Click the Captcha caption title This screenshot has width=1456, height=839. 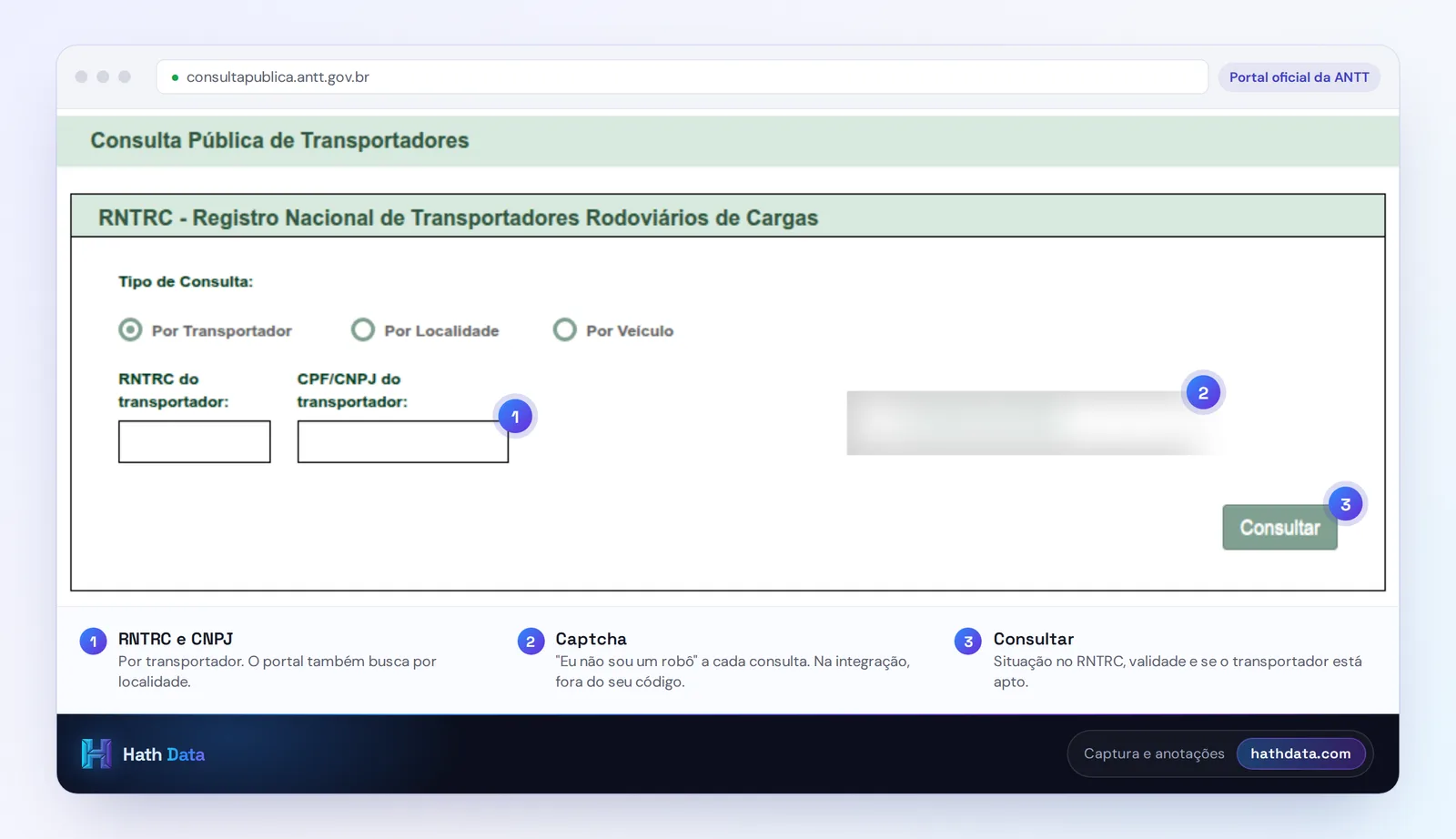click(591, 639)
